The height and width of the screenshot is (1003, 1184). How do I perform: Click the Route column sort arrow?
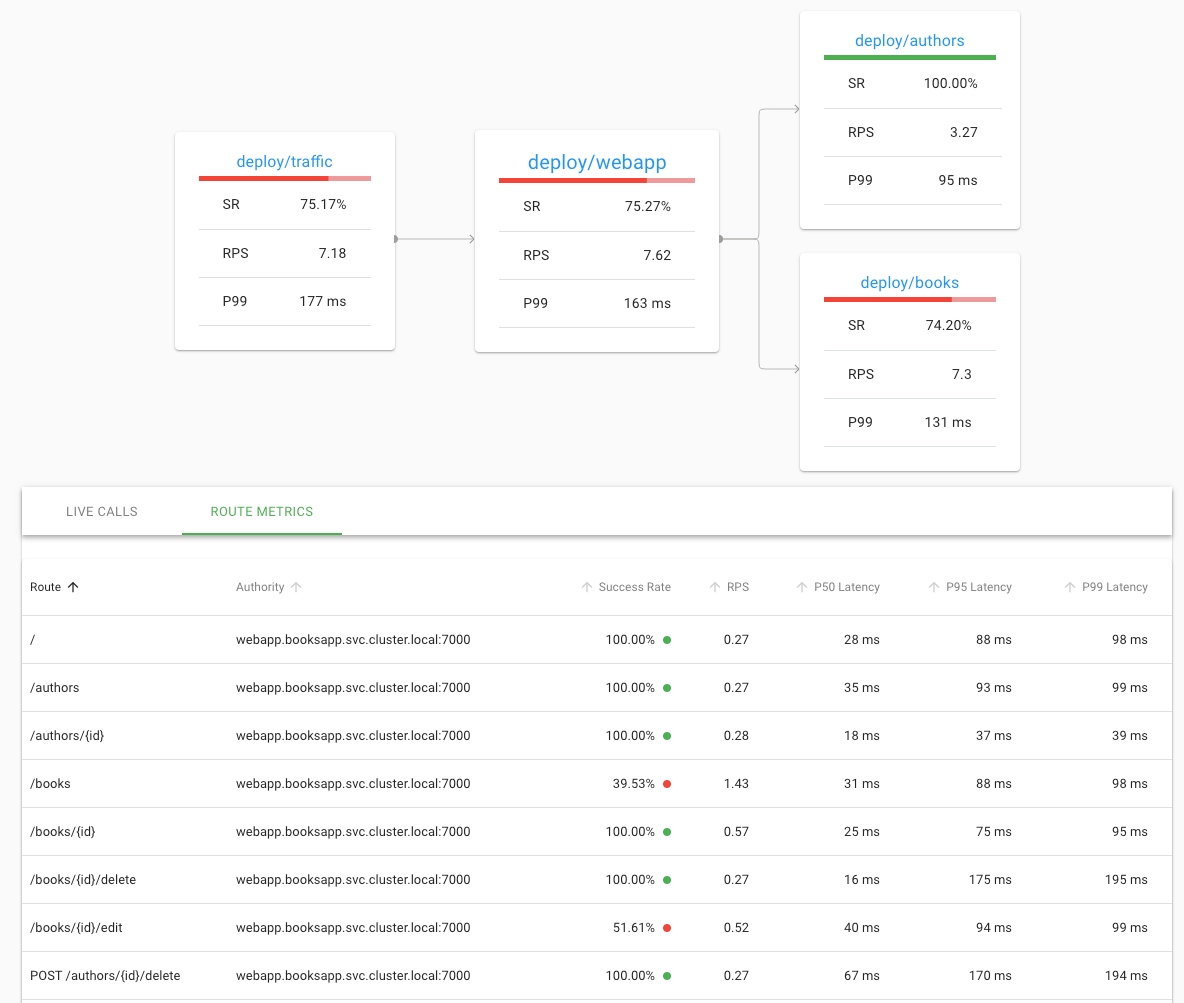pyautogui.click(x=74, y=587)
